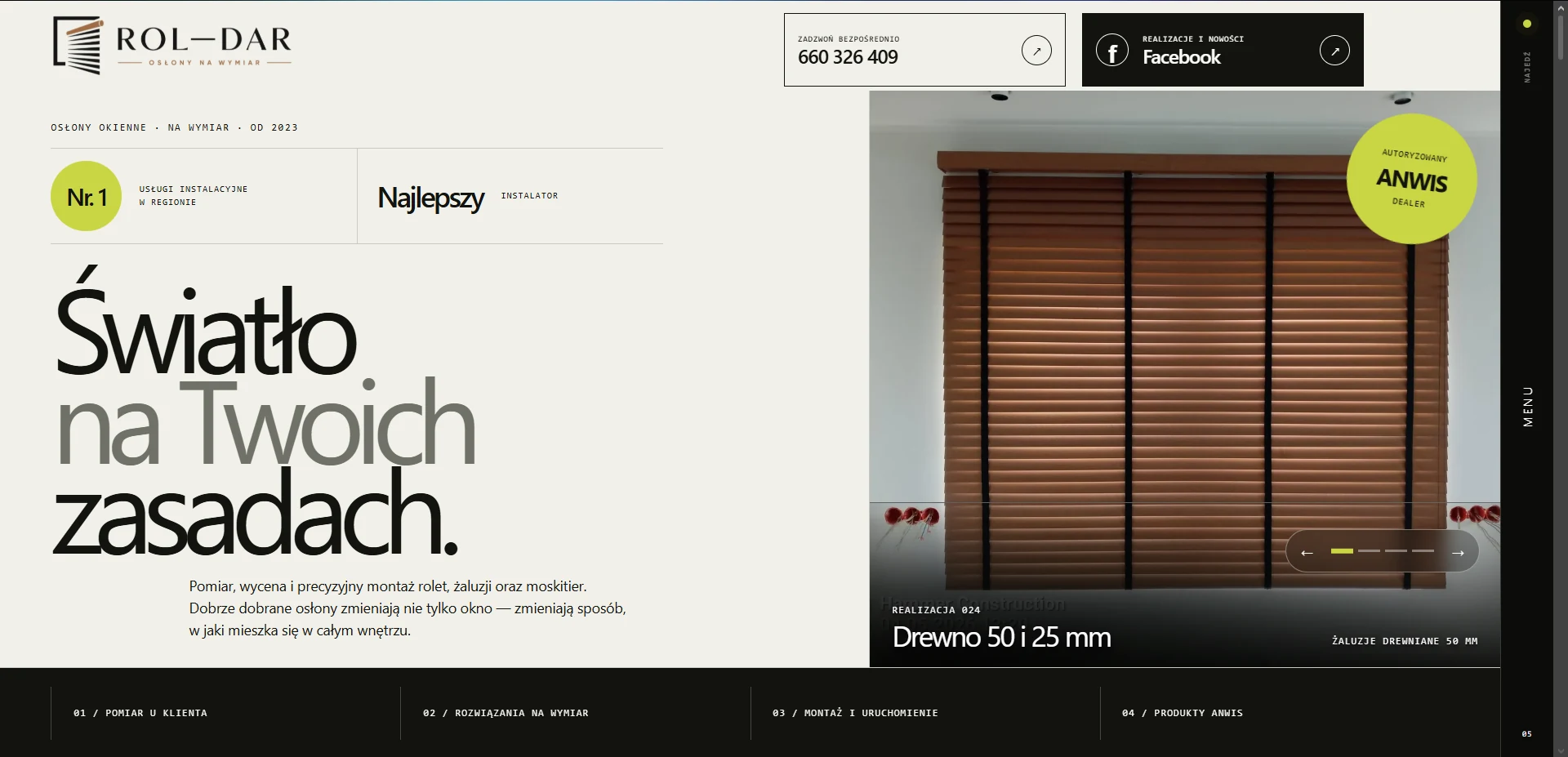
Task: Click the green "Nr. 1" circle badge
Action: (86, 196)
